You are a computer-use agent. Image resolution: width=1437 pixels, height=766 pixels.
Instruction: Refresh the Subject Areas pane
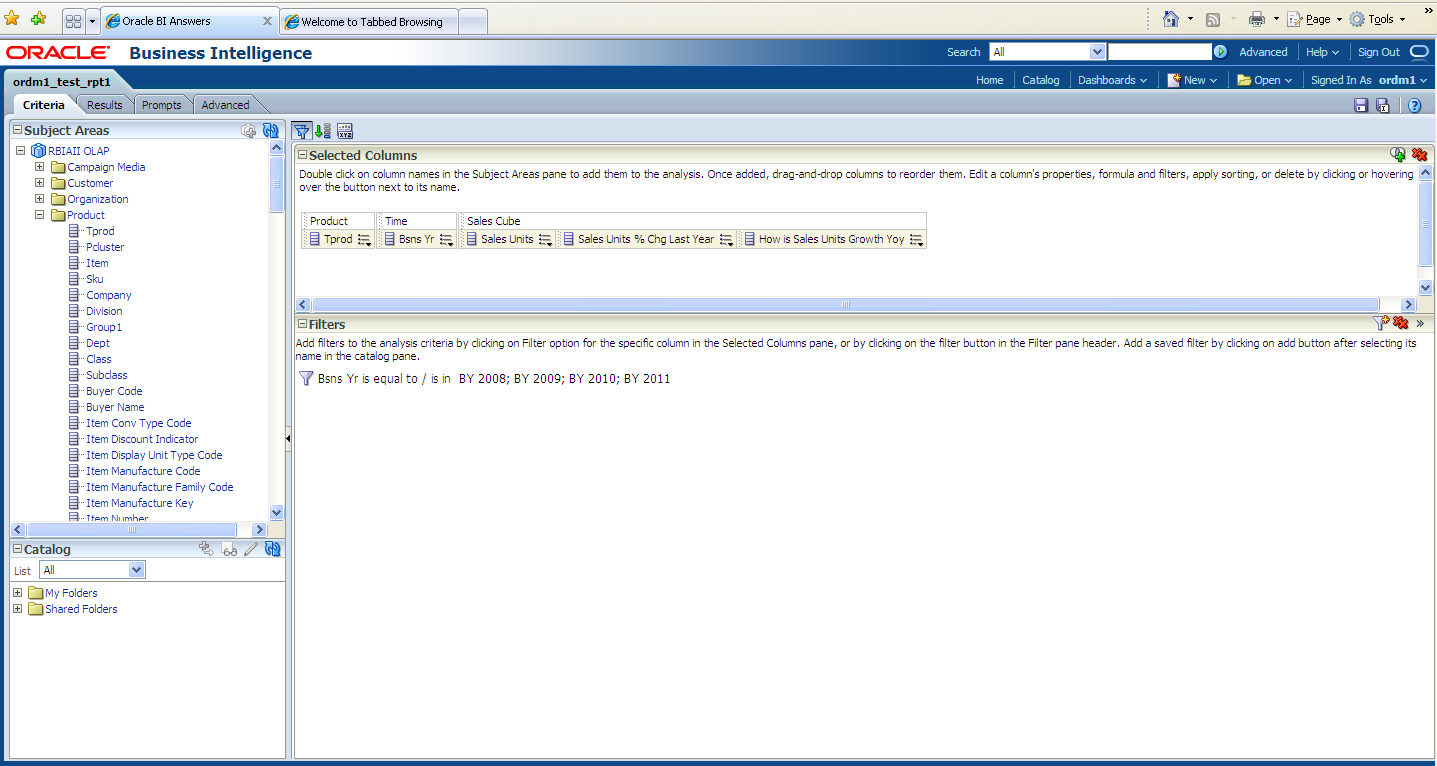pyautogui.click(x=270, y=130)
